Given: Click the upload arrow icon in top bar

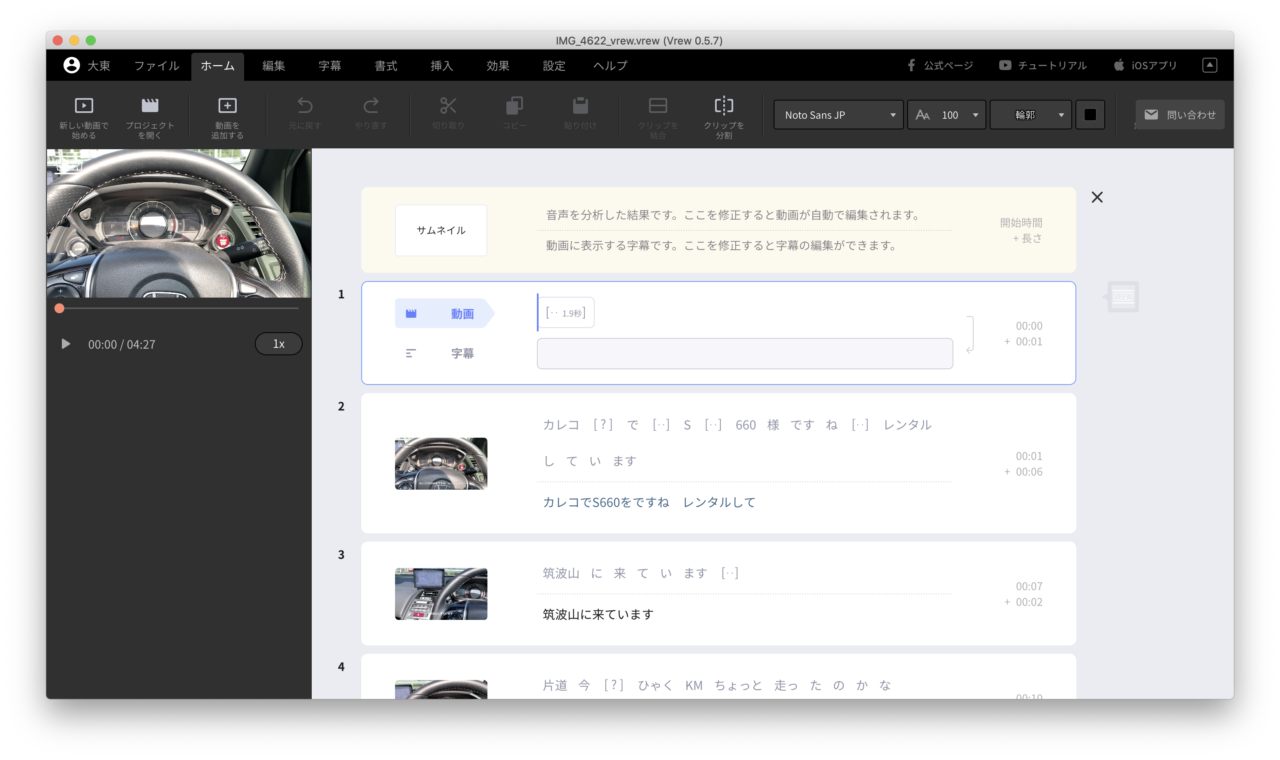Looking at the screenshot, I should (x=1210, y=65).
